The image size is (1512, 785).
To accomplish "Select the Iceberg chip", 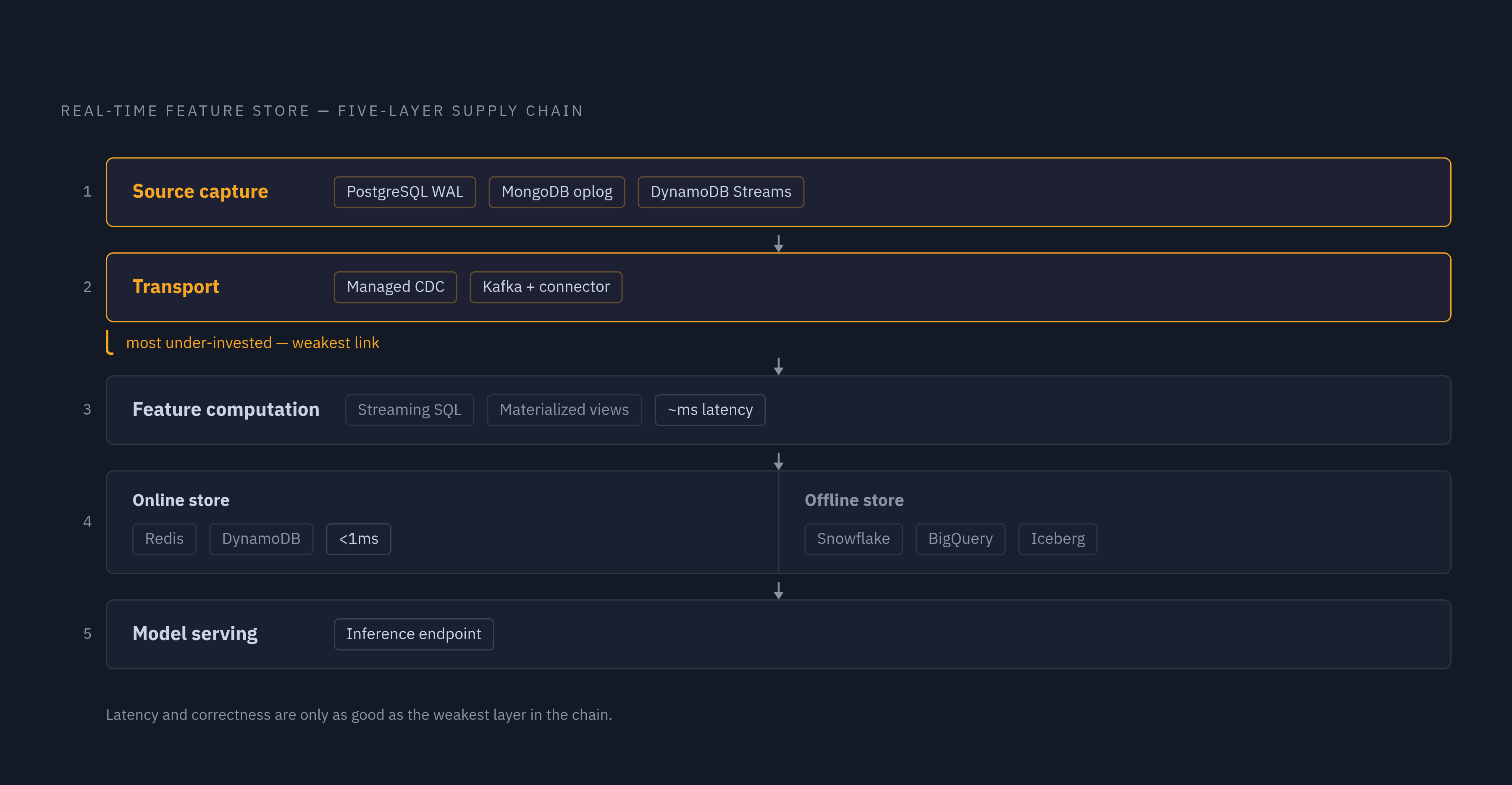I will (1058, 539).
